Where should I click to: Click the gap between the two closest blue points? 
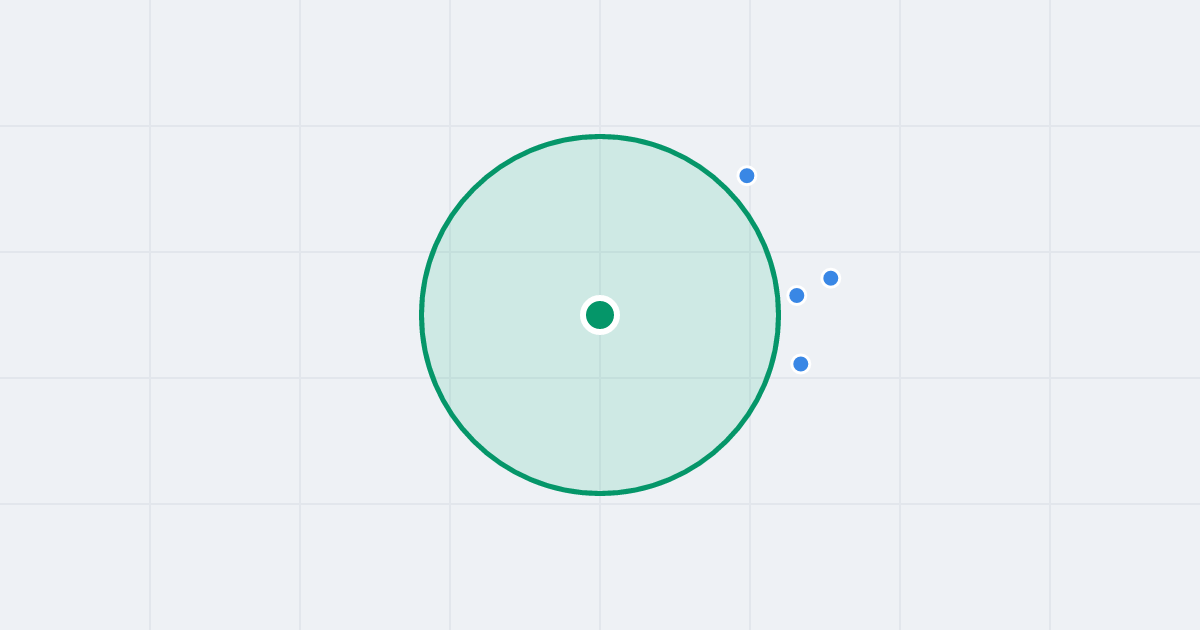click(x=814, y=287)
